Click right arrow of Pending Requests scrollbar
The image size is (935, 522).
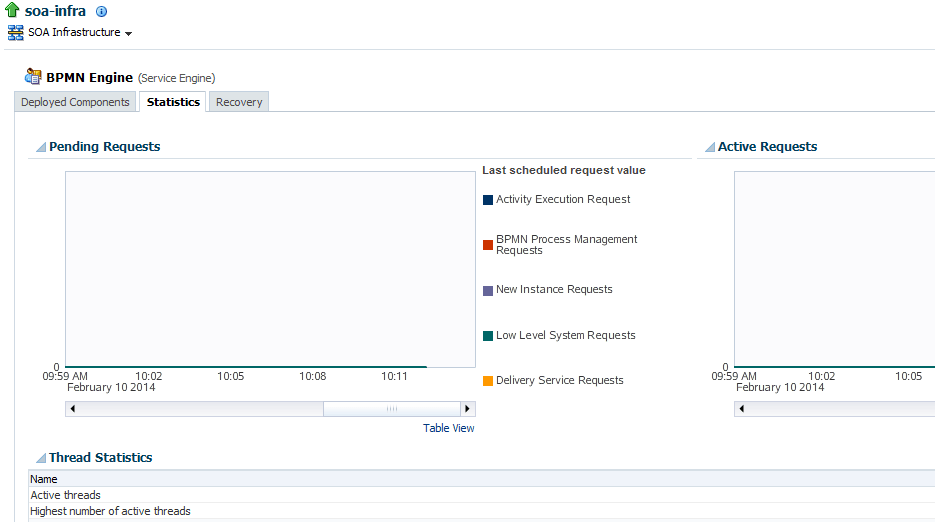click(468, 409)
